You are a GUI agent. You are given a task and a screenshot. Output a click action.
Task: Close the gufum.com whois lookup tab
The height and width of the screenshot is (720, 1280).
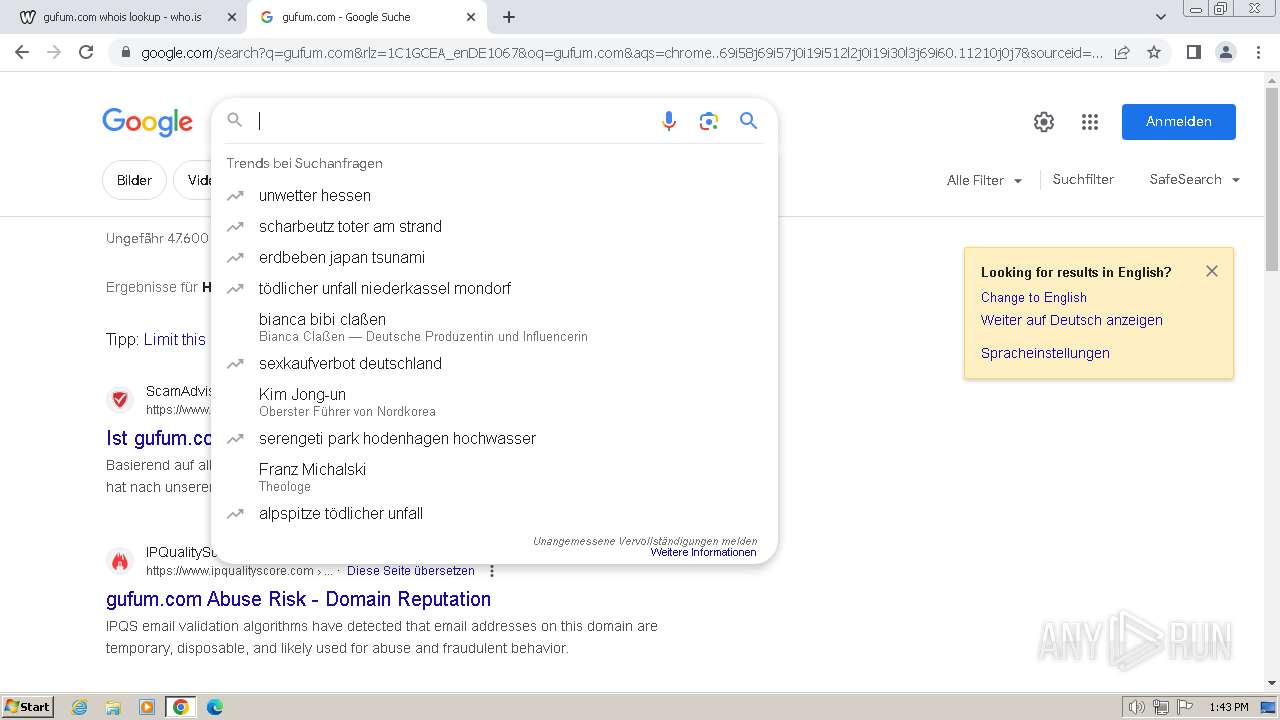231,17
